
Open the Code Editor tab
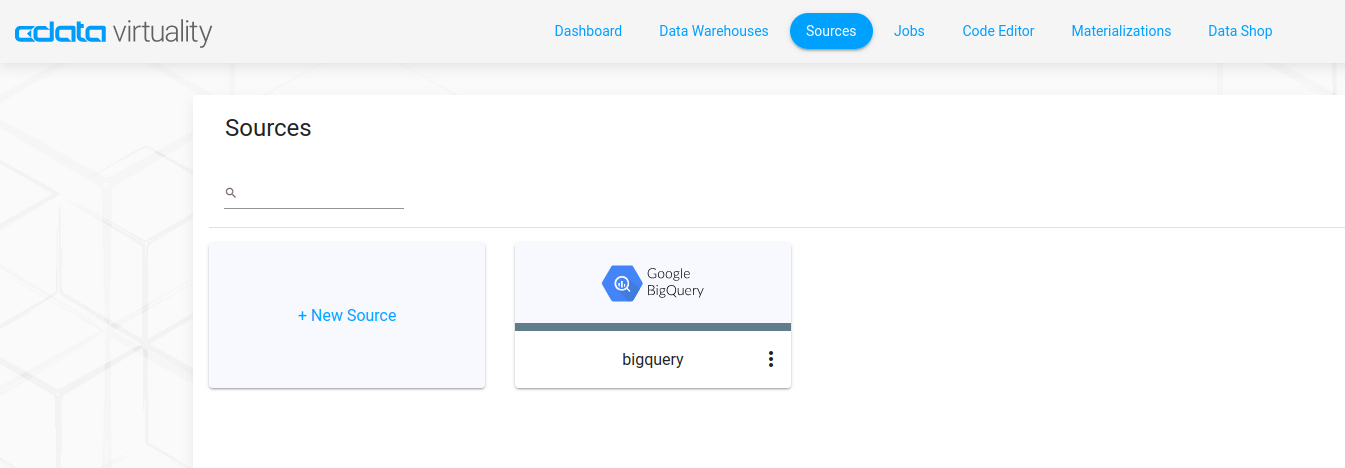coord(998,31)
